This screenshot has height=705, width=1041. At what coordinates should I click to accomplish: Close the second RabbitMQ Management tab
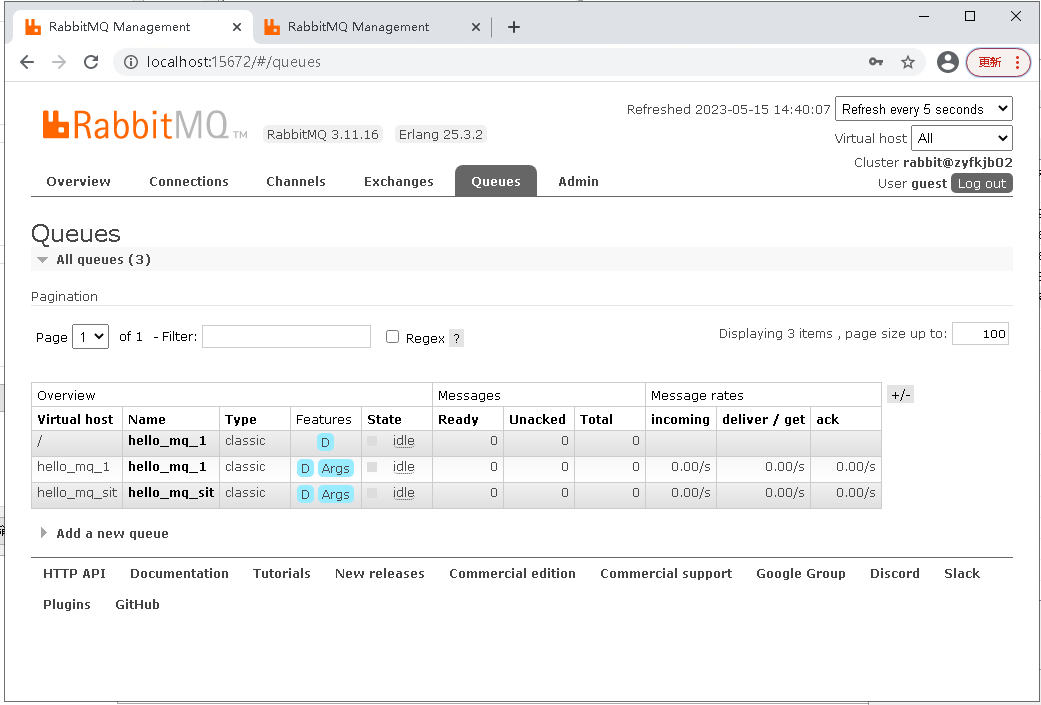click(x=475, y=27)
